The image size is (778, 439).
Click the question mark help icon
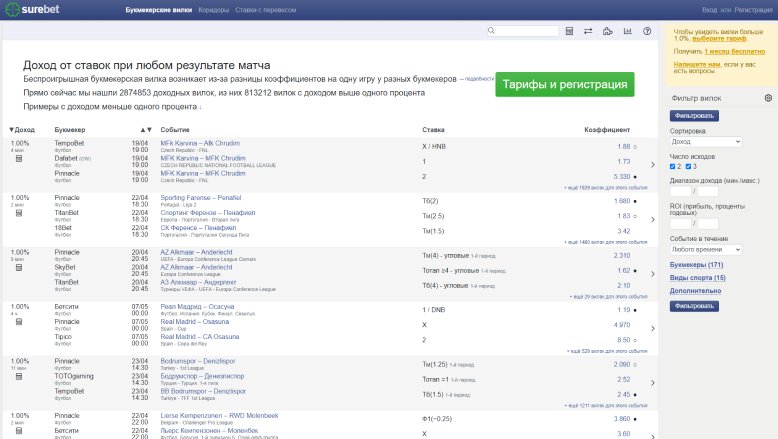(x=647, y=32)
